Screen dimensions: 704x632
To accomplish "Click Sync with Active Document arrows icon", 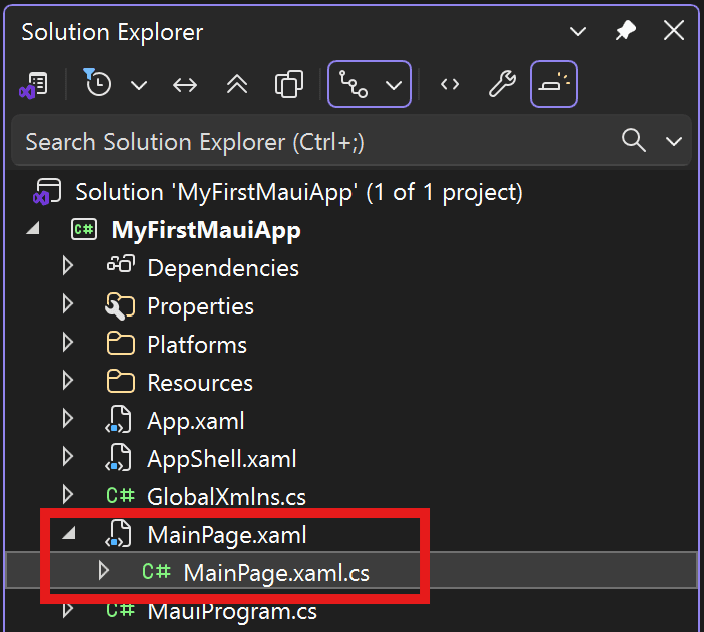I will (185, 84).
